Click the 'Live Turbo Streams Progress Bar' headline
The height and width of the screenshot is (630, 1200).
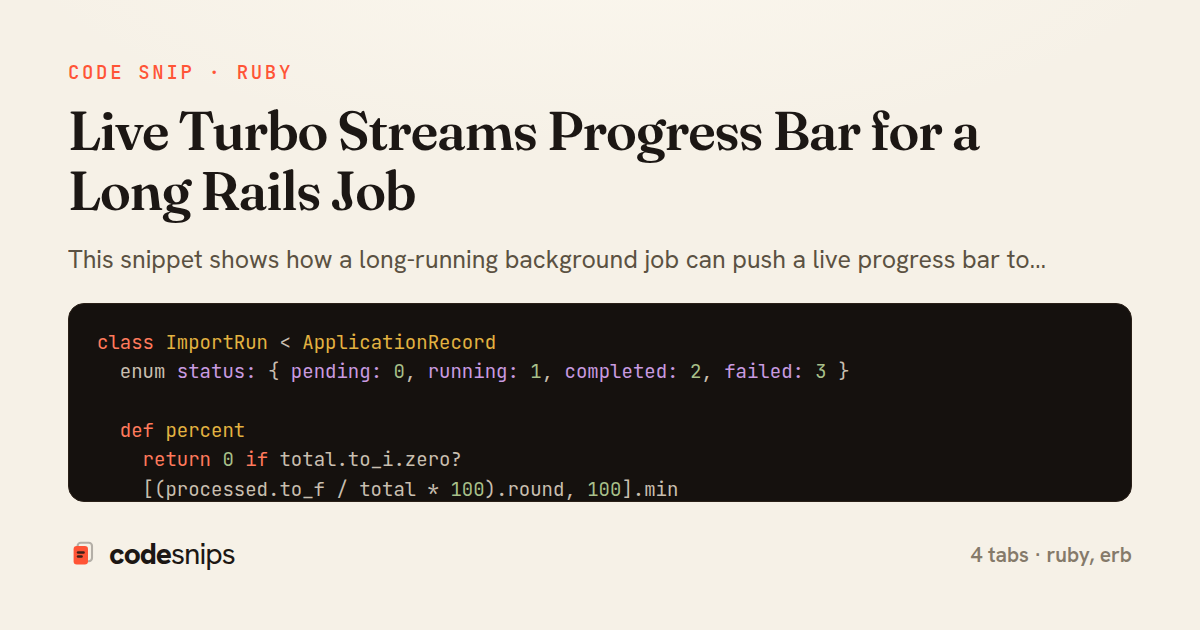(x=524, y=163)
